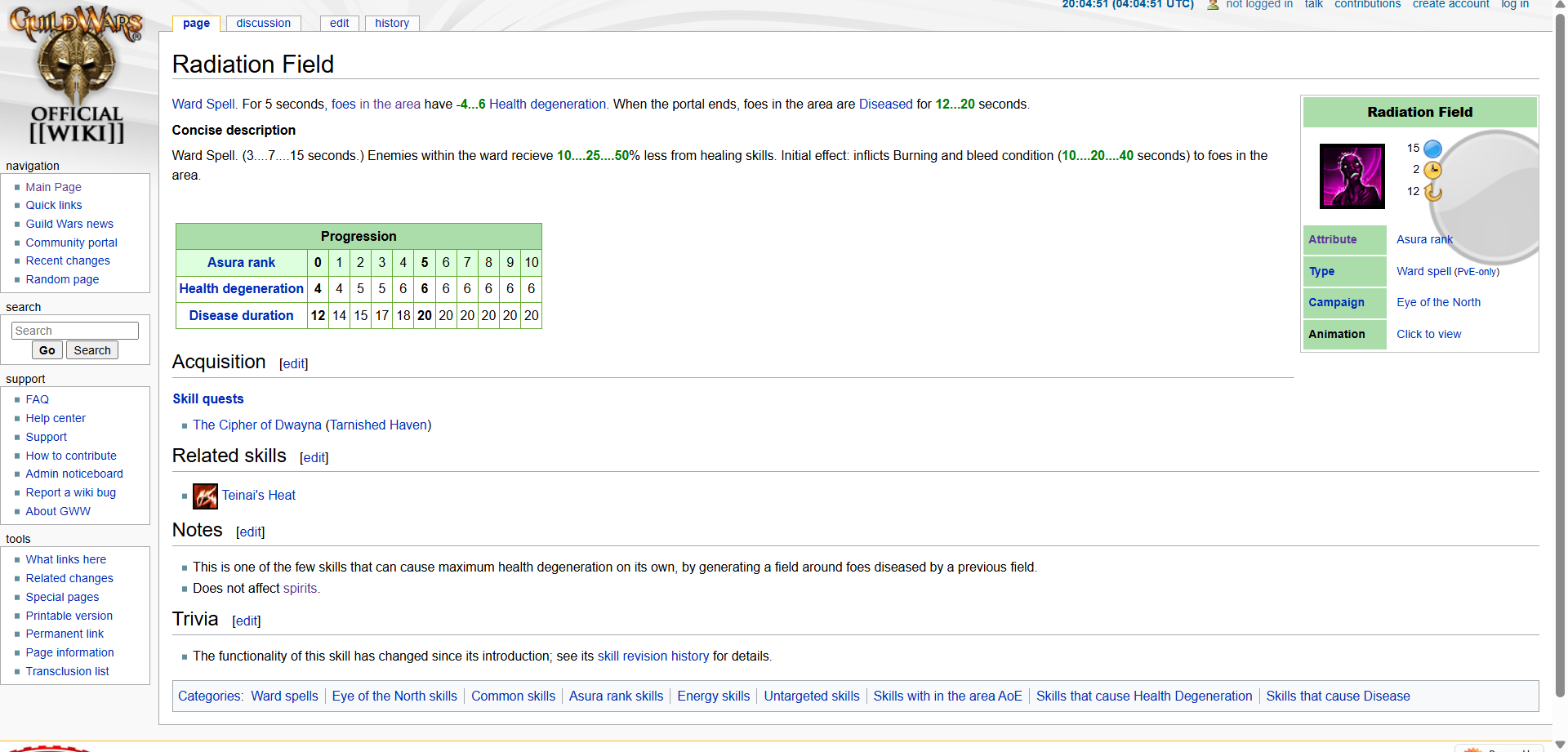Screen dimensions: 1568x752
Task: Open Random page link
Action: 62,279
